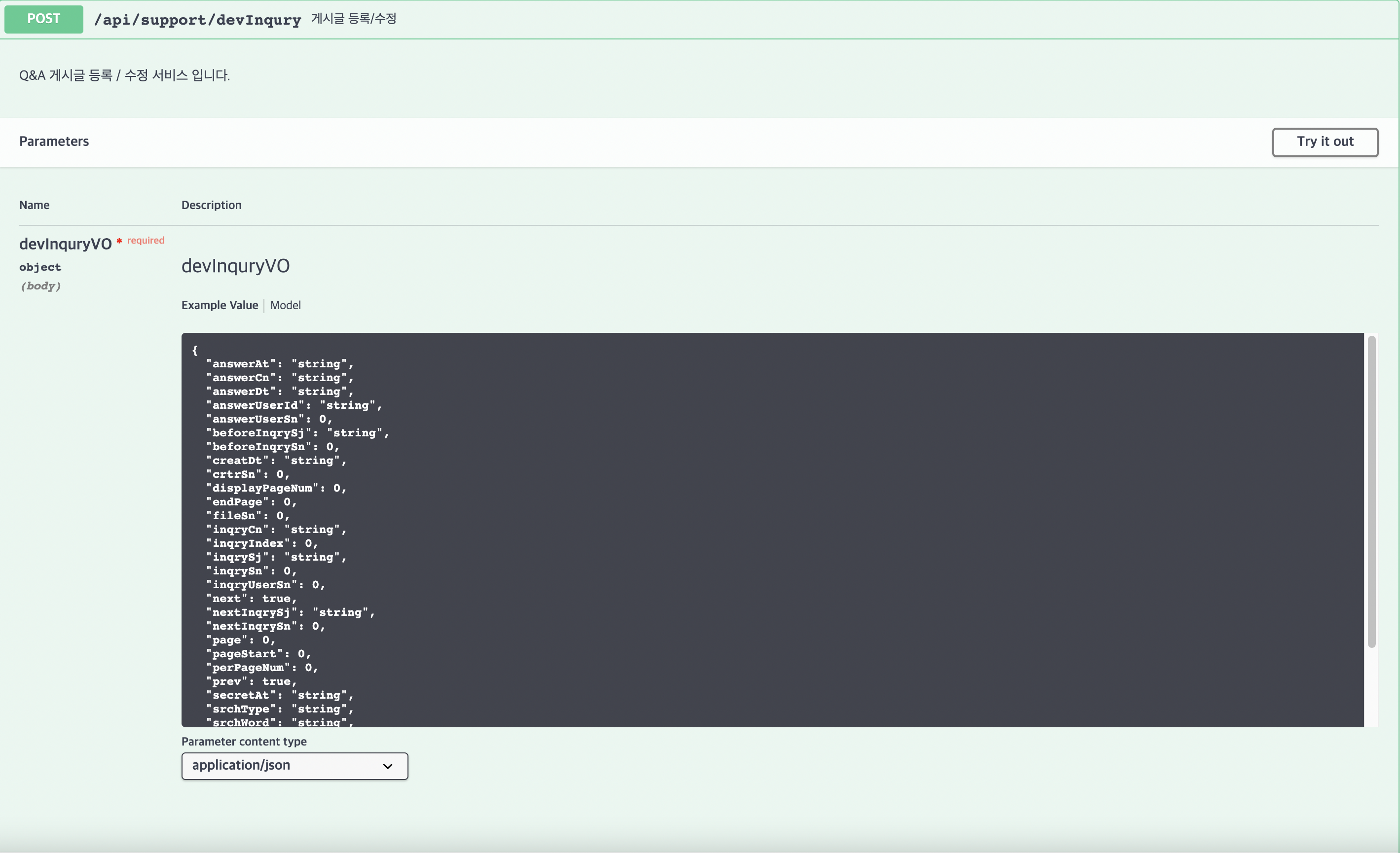The image size is (1400, 853).
Task: Click the Parameters section header
Action: coord(54,142)
